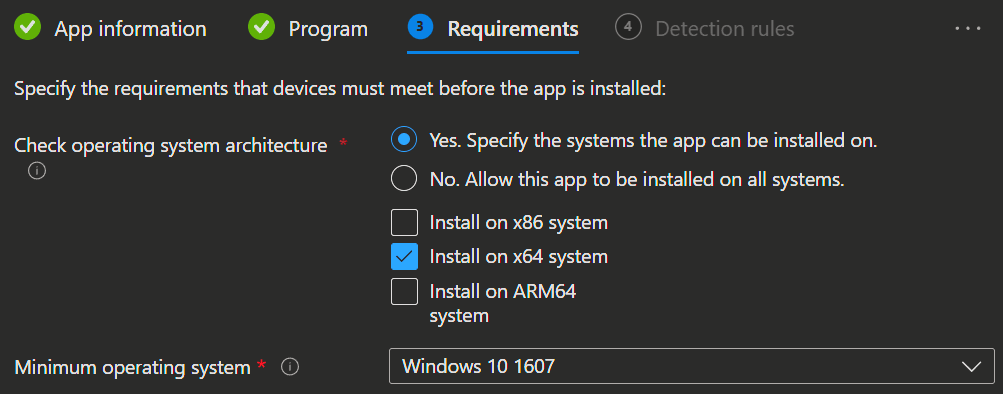Screen dimensions: 1003x394
Task: Select Yes, specify the systems radio button
Action: point(404,140)
